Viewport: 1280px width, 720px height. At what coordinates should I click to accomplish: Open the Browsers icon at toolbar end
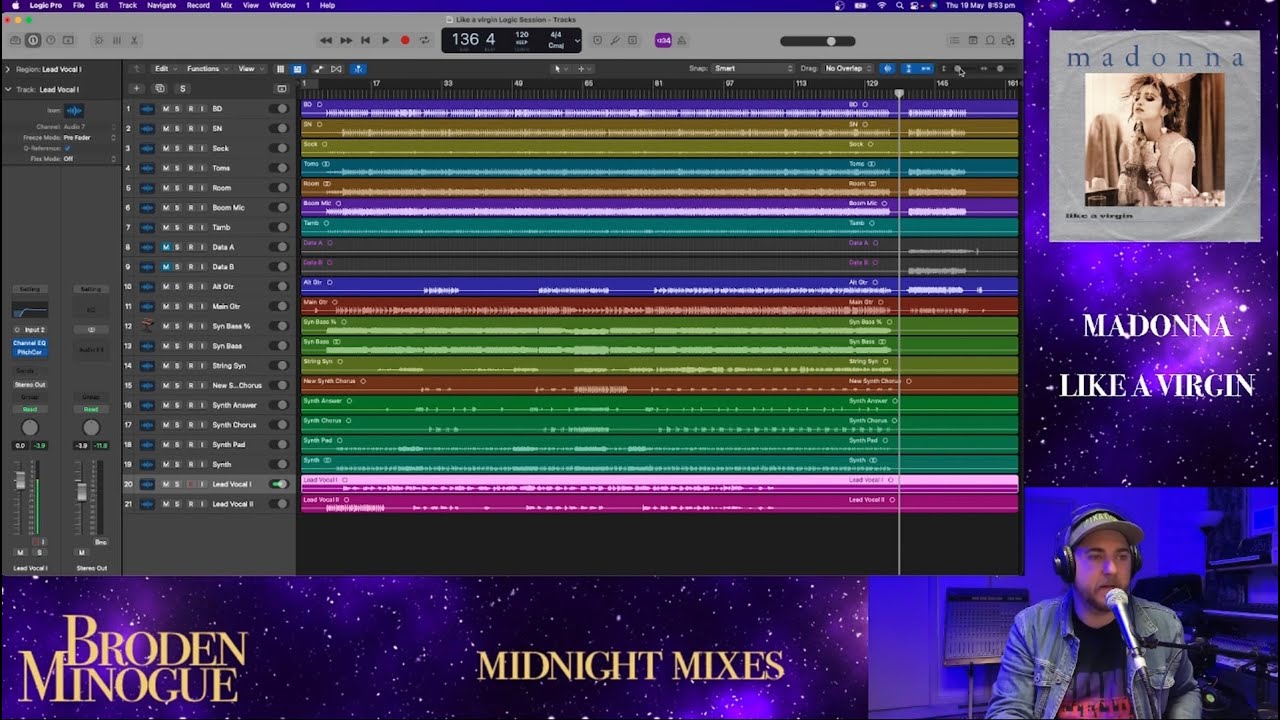pyautogui.click(x=1008, y=40)
